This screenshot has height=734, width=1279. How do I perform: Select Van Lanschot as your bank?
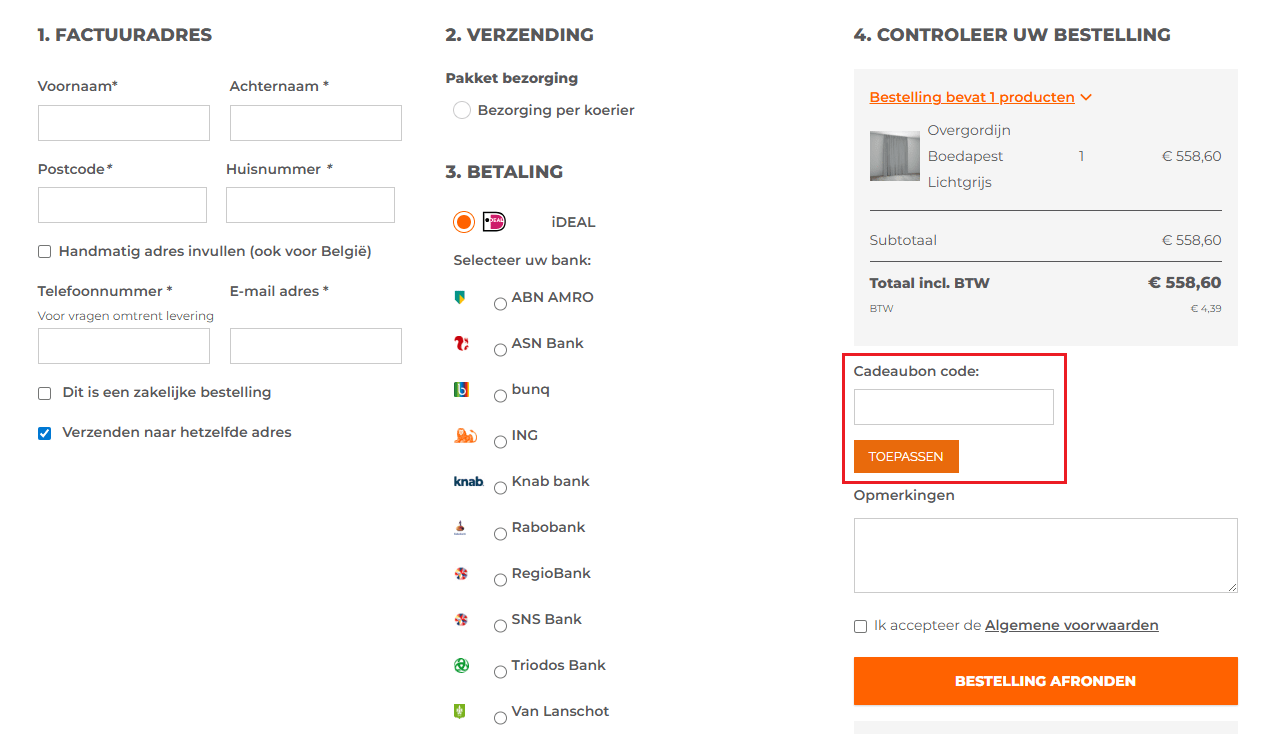(x=499, y=717)
